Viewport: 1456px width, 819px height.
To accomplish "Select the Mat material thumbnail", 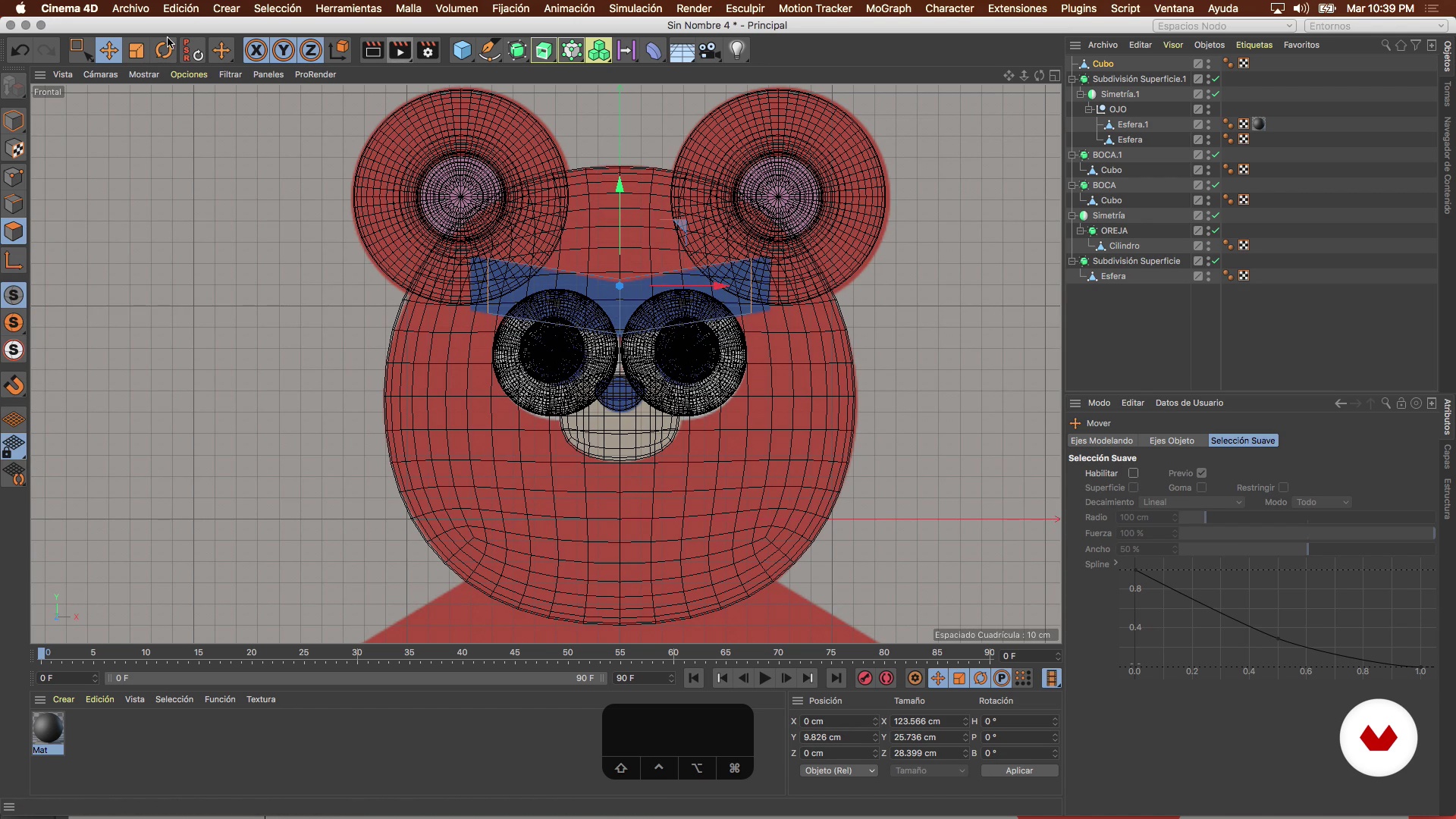I will tap(48, 733).
